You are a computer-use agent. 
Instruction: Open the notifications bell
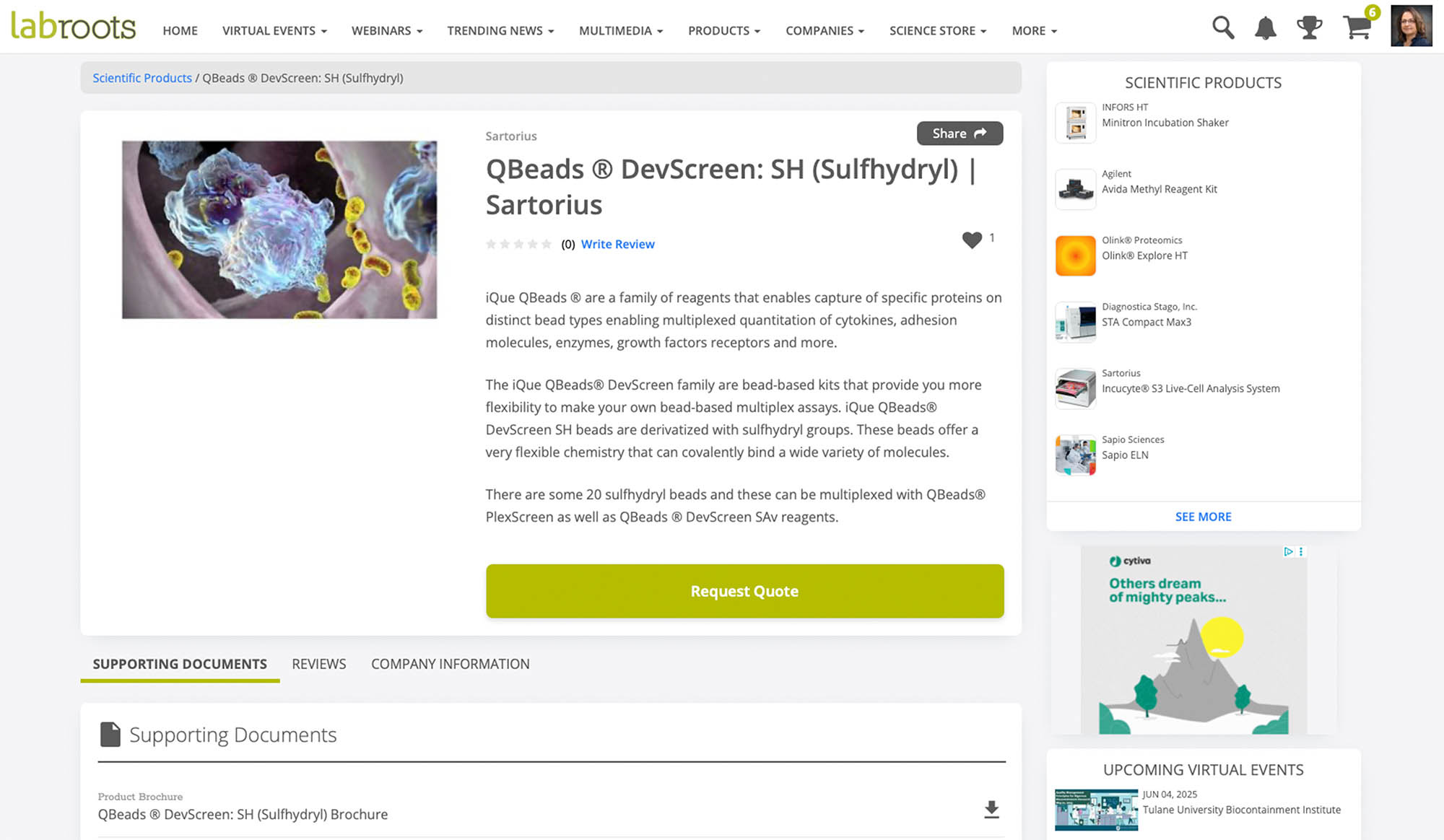(x=1266, y=28)
